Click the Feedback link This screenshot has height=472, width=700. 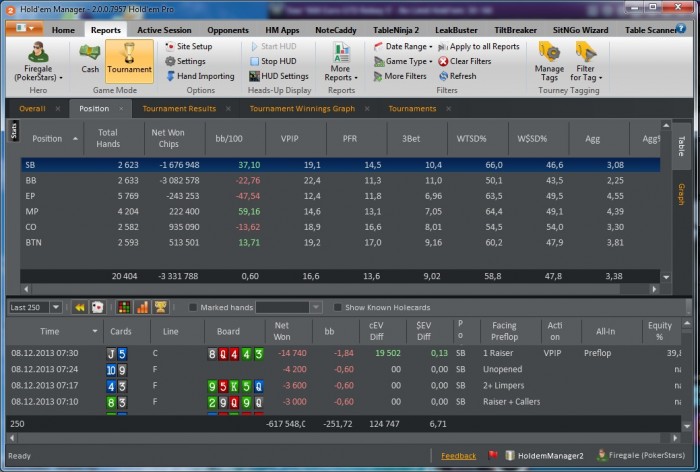click(x=458, y=456)
